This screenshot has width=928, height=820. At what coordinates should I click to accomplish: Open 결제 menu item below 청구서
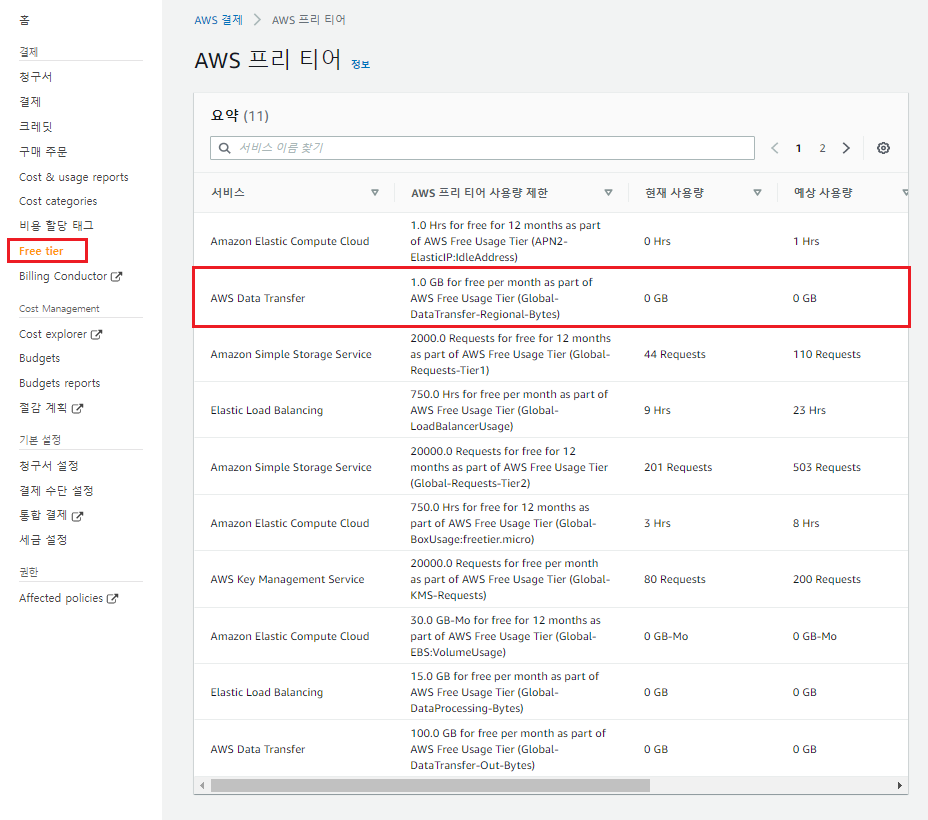(30, 102)
